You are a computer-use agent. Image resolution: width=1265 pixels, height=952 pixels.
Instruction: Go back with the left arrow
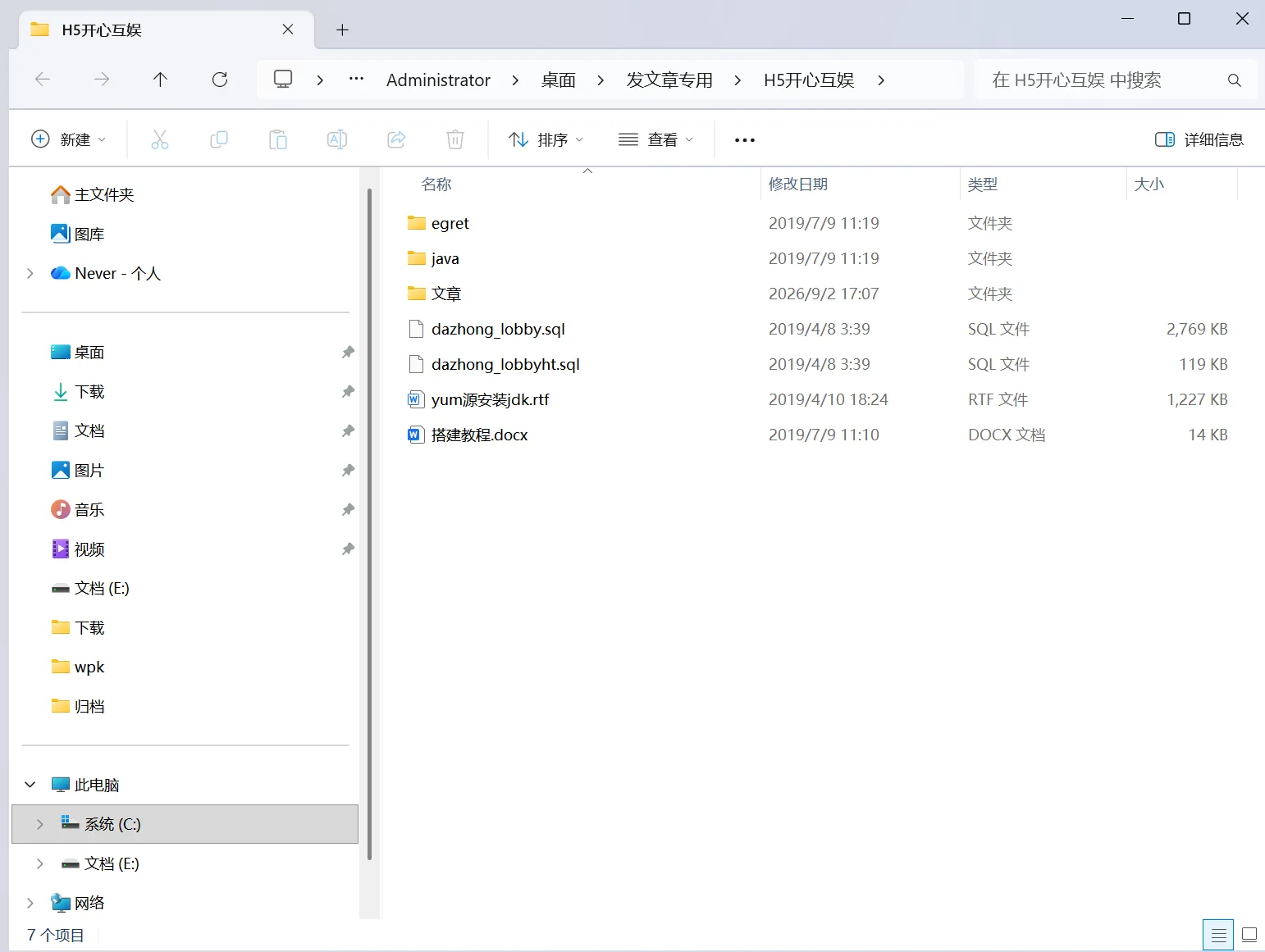(43, 80)
